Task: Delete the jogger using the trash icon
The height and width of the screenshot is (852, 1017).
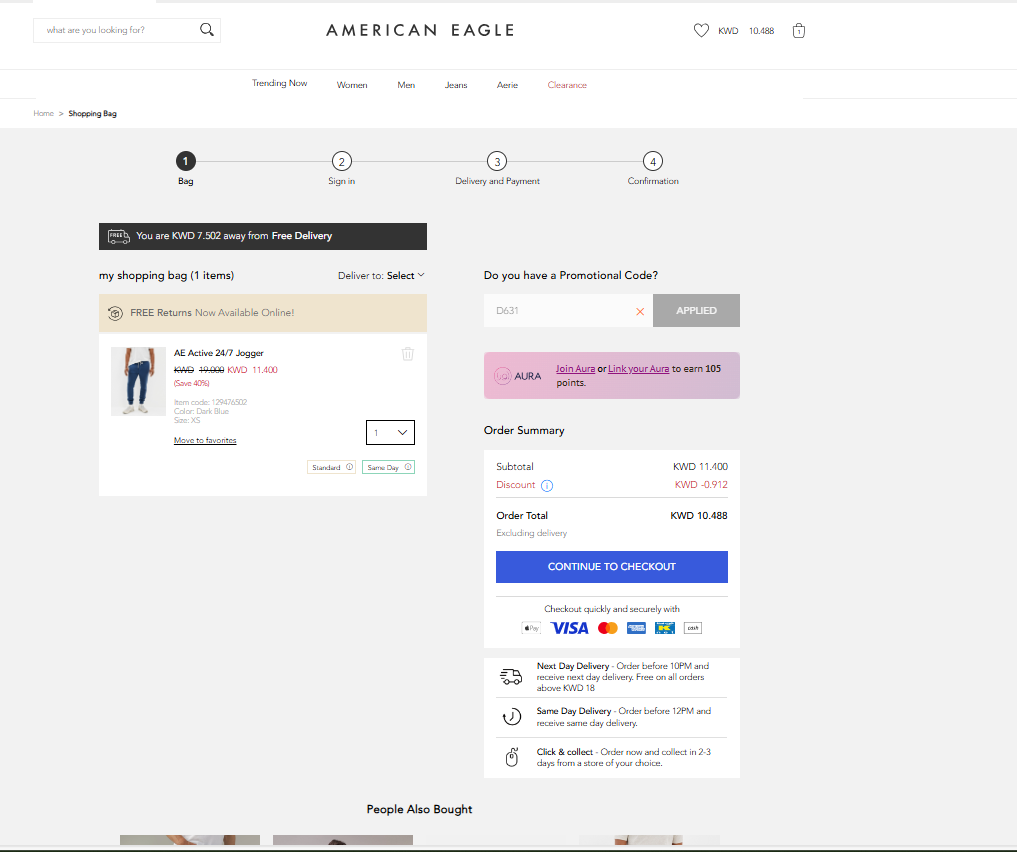Action: coord(407,354)
